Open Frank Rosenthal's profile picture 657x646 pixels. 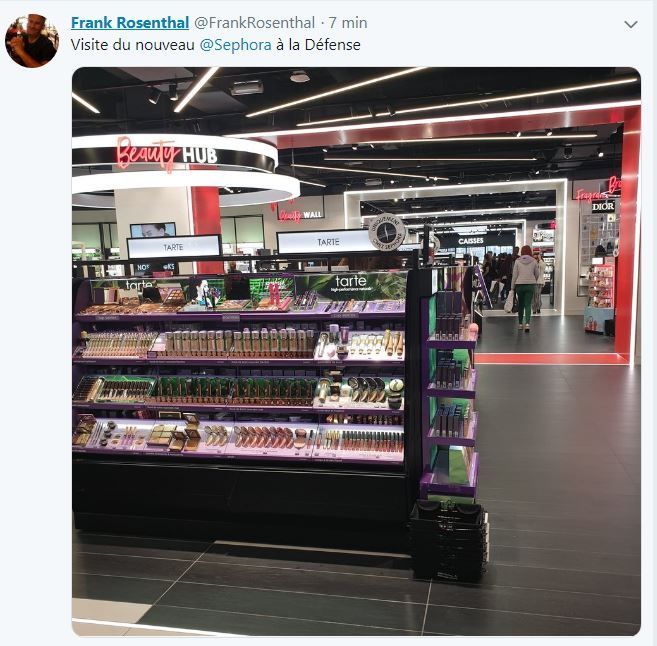click(x=32, y=41)
